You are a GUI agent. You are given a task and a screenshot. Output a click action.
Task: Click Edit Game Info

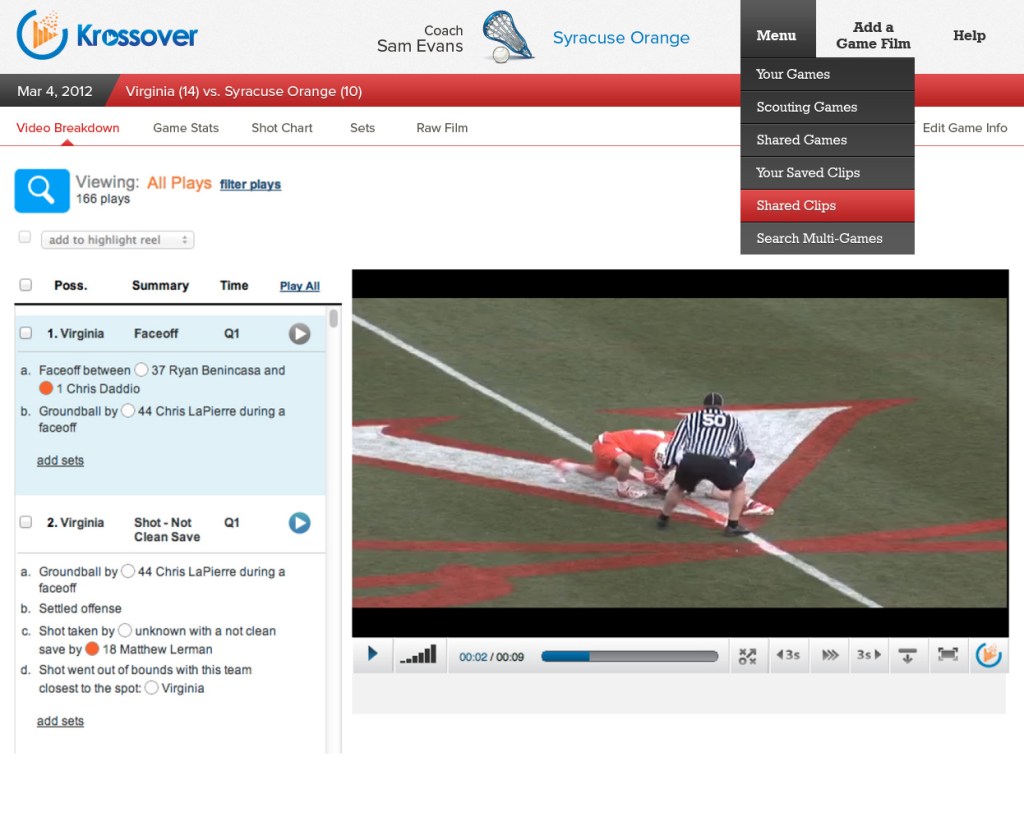pyautogui.click(x=965, y=128)
